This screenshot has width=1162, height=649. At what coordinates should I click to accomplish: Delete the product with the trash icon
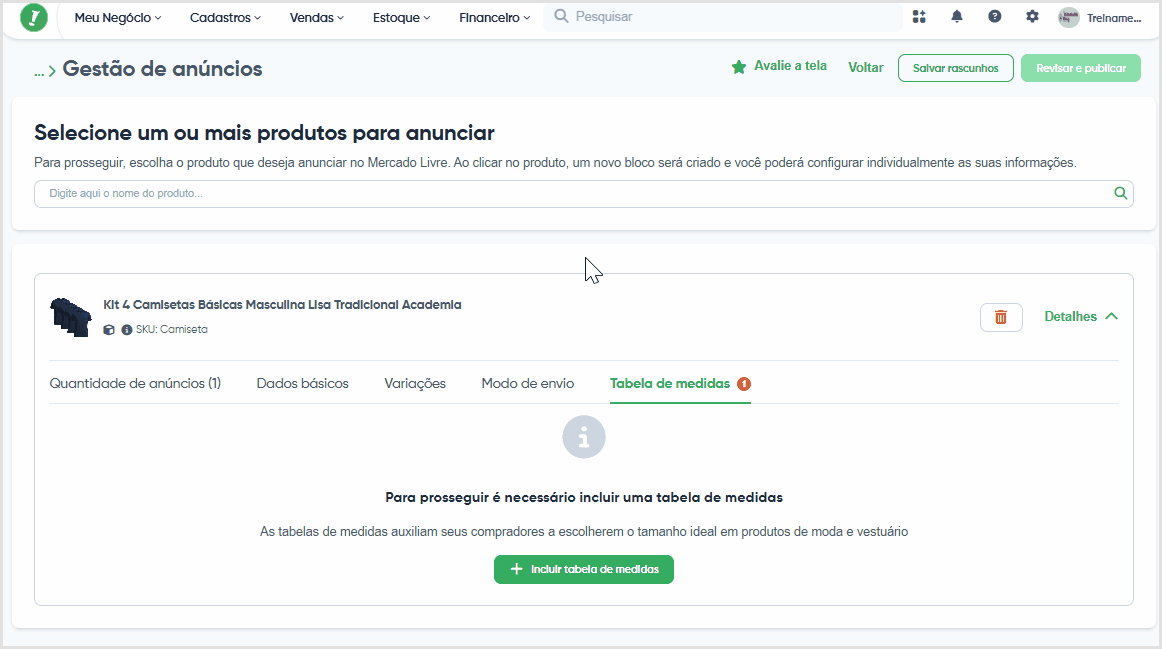[1000, 317]
